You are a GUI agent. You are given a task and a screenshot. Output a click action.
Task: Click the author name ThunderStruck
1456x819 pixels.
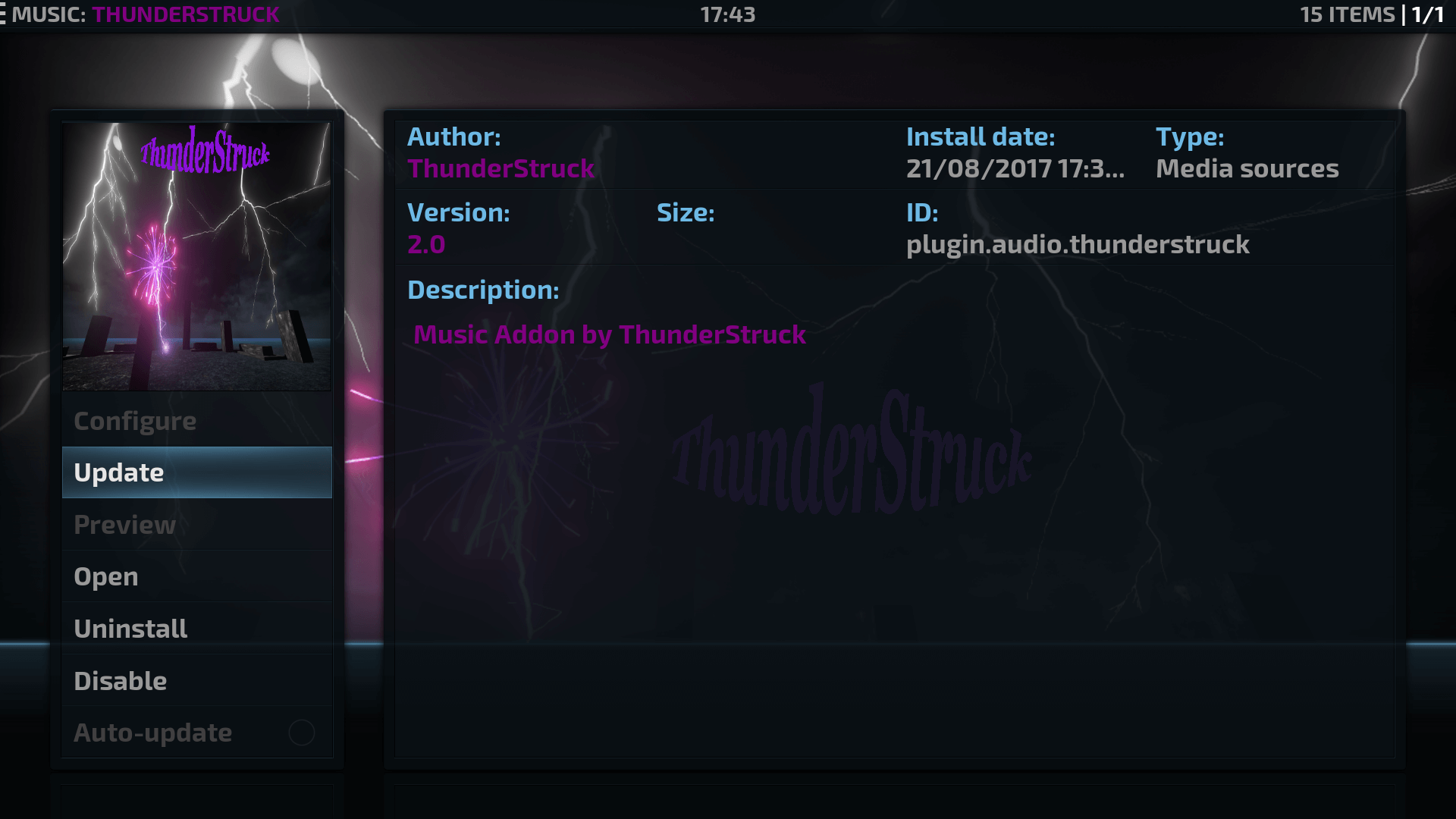[500, 168]
